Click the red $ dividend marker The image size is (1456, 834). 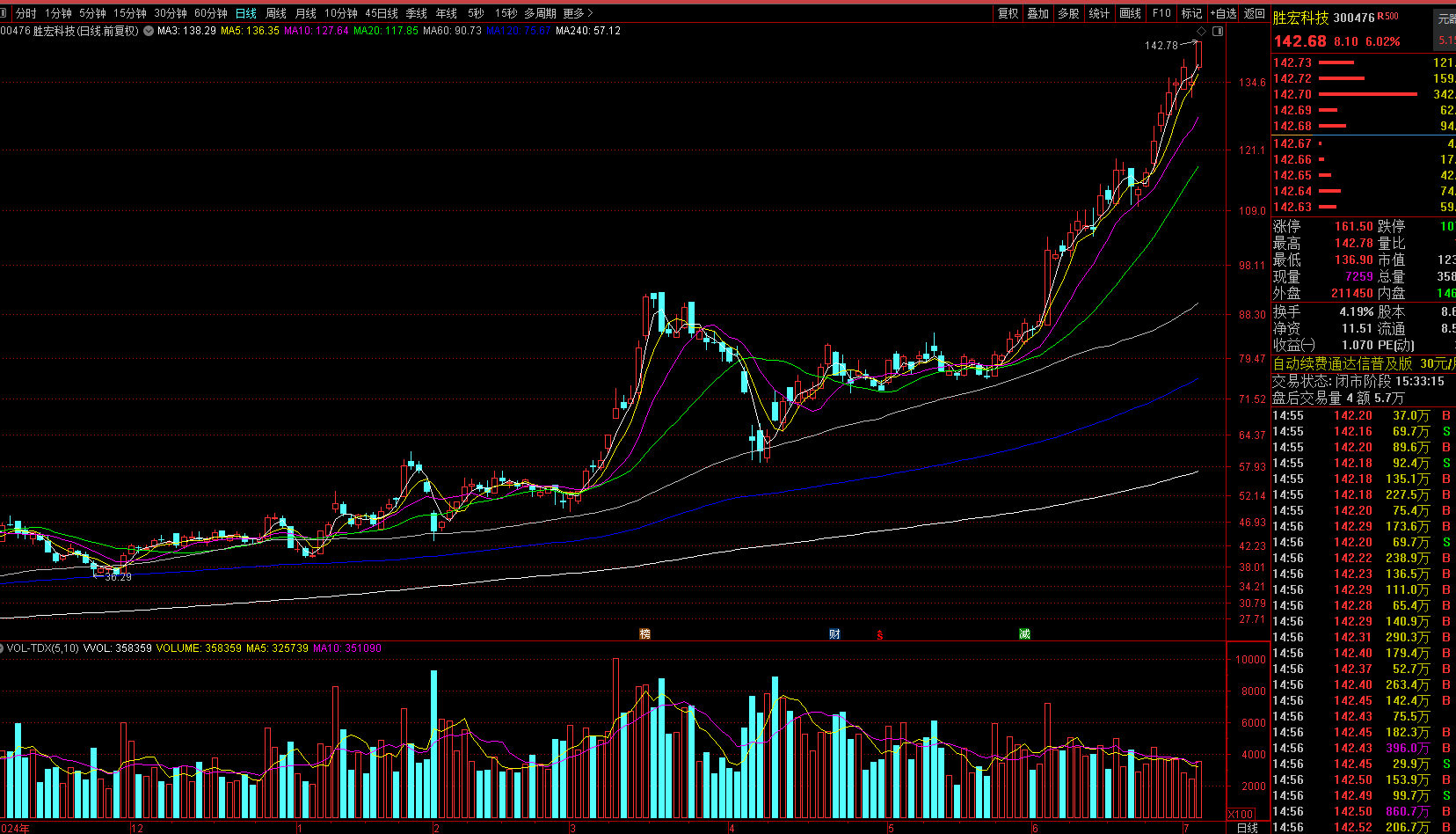[880, 634]
